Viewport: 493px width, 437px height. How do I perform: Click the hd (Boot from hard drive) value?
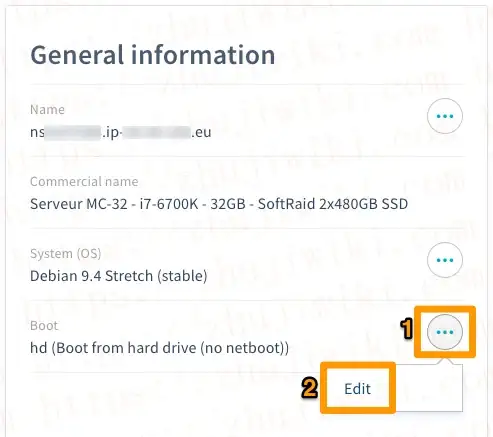point(159,348)
